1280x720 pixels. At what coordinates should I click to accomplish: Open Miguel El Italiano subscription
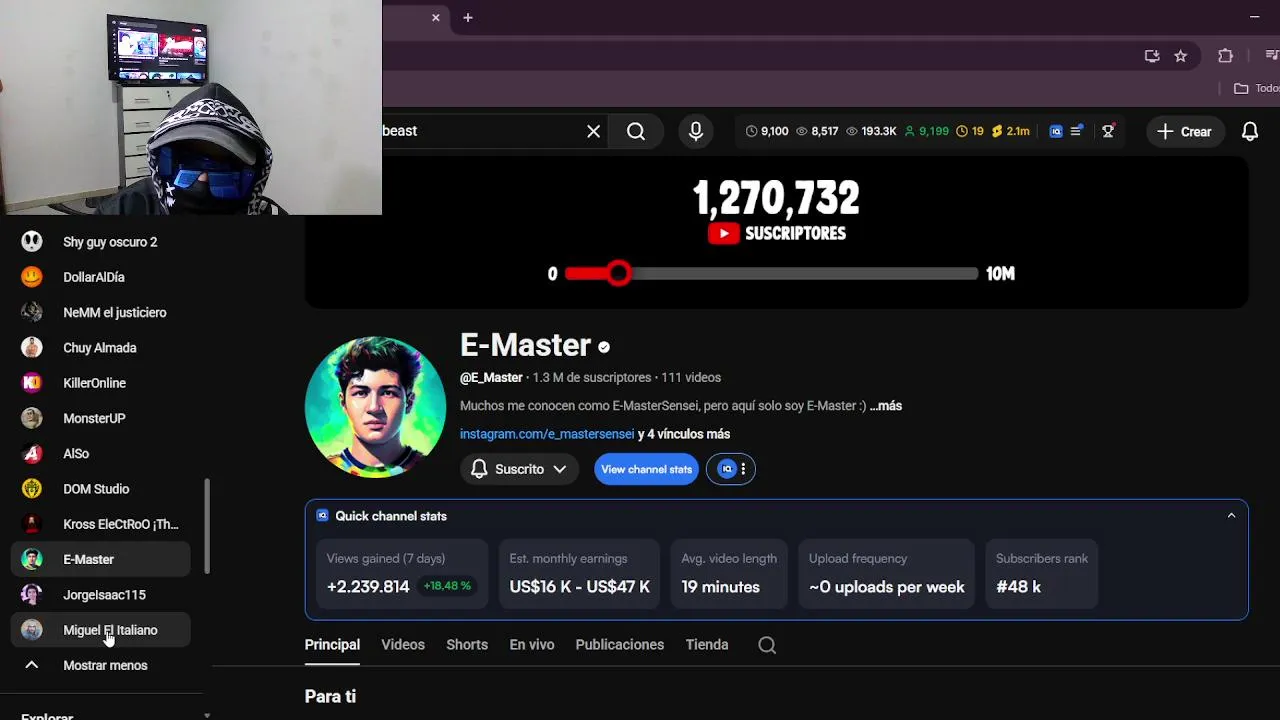coord(100,630)
